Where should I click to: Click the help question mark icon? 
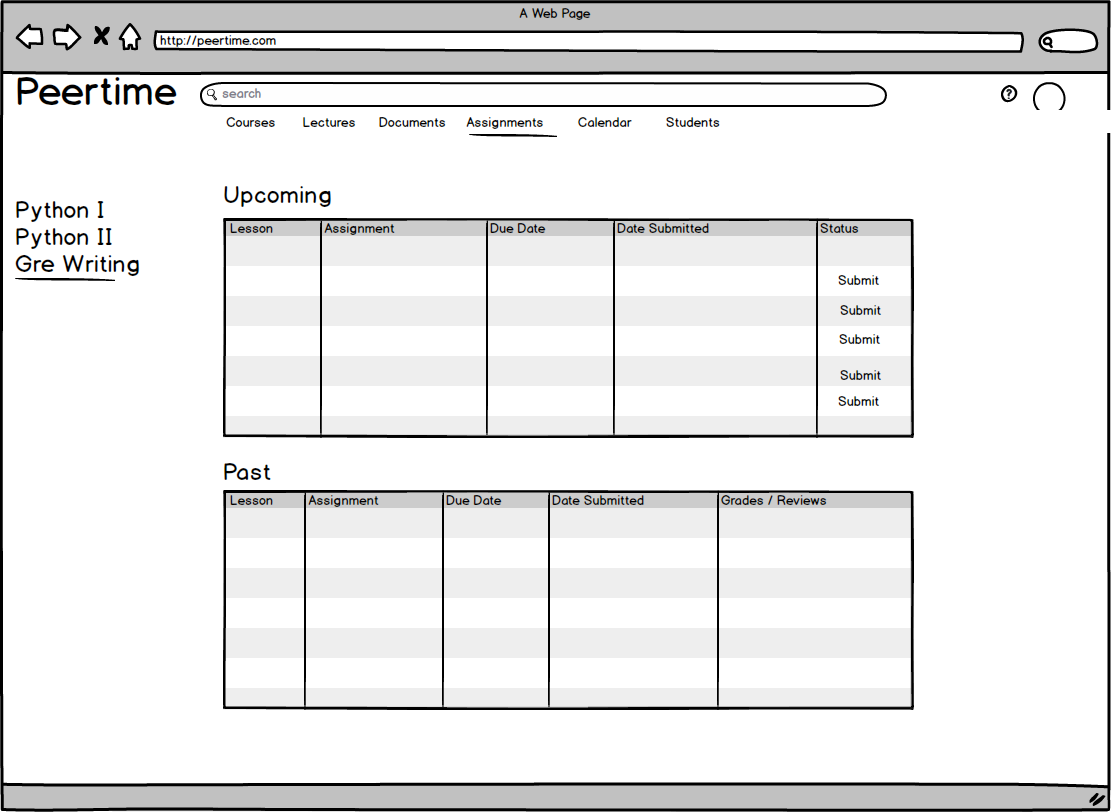pos(1008,94)
